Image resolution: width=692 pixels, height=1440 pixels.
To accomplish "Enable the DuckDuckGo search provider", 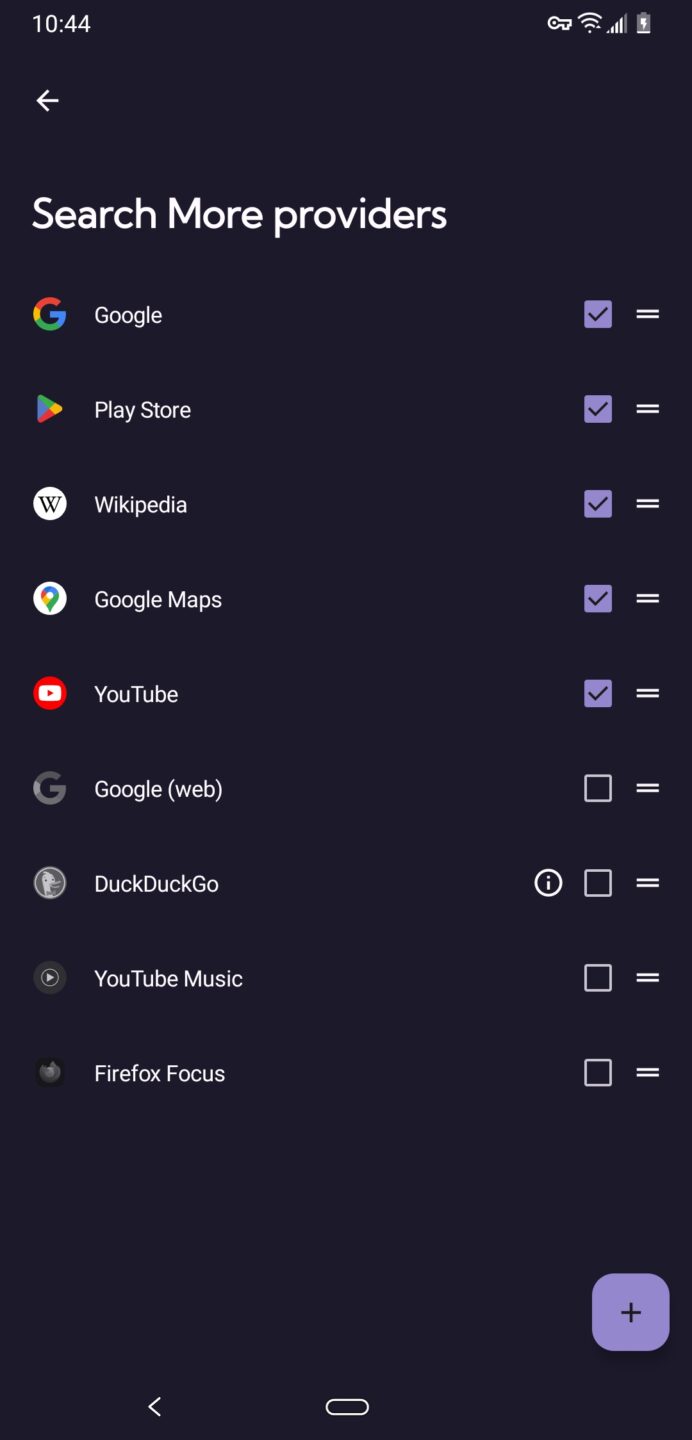I will 597,883.
